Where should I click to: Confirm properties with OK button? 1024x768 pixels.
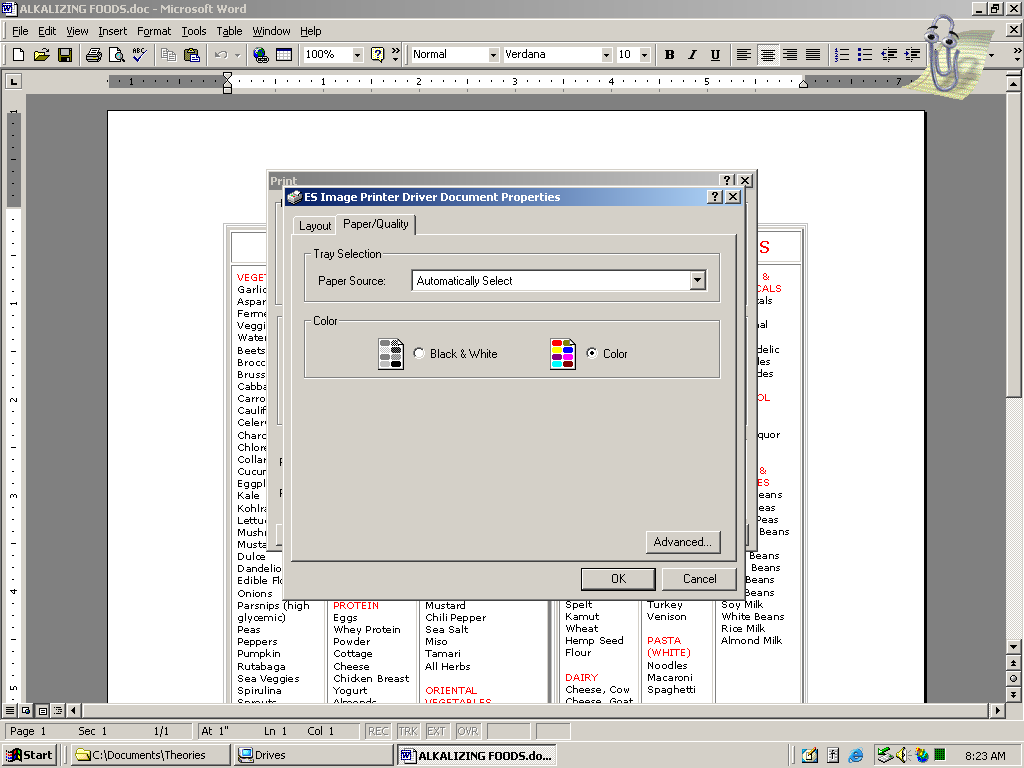618,579
